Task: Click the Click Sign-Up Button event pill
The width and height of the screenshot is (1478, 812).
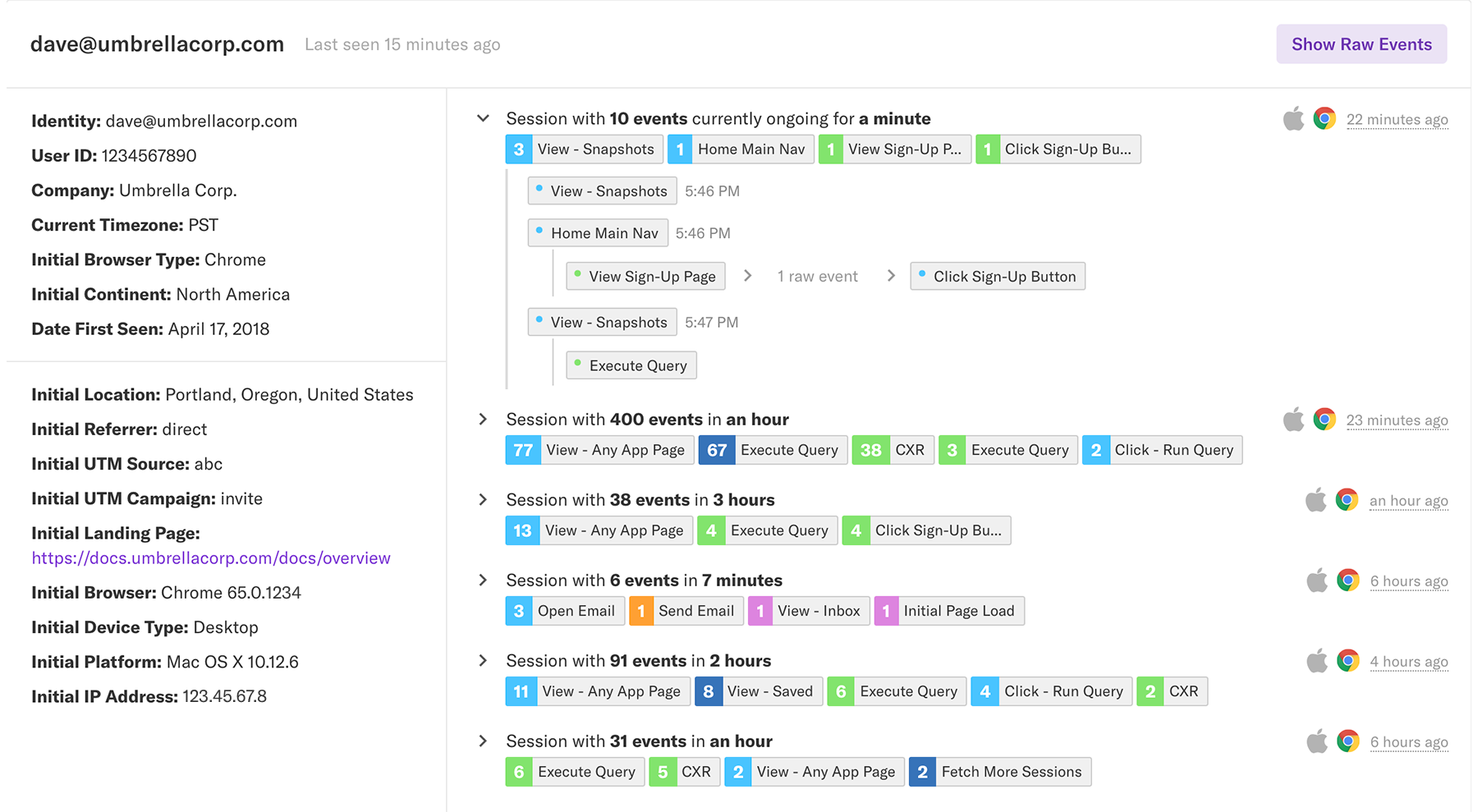Action: 998,276
